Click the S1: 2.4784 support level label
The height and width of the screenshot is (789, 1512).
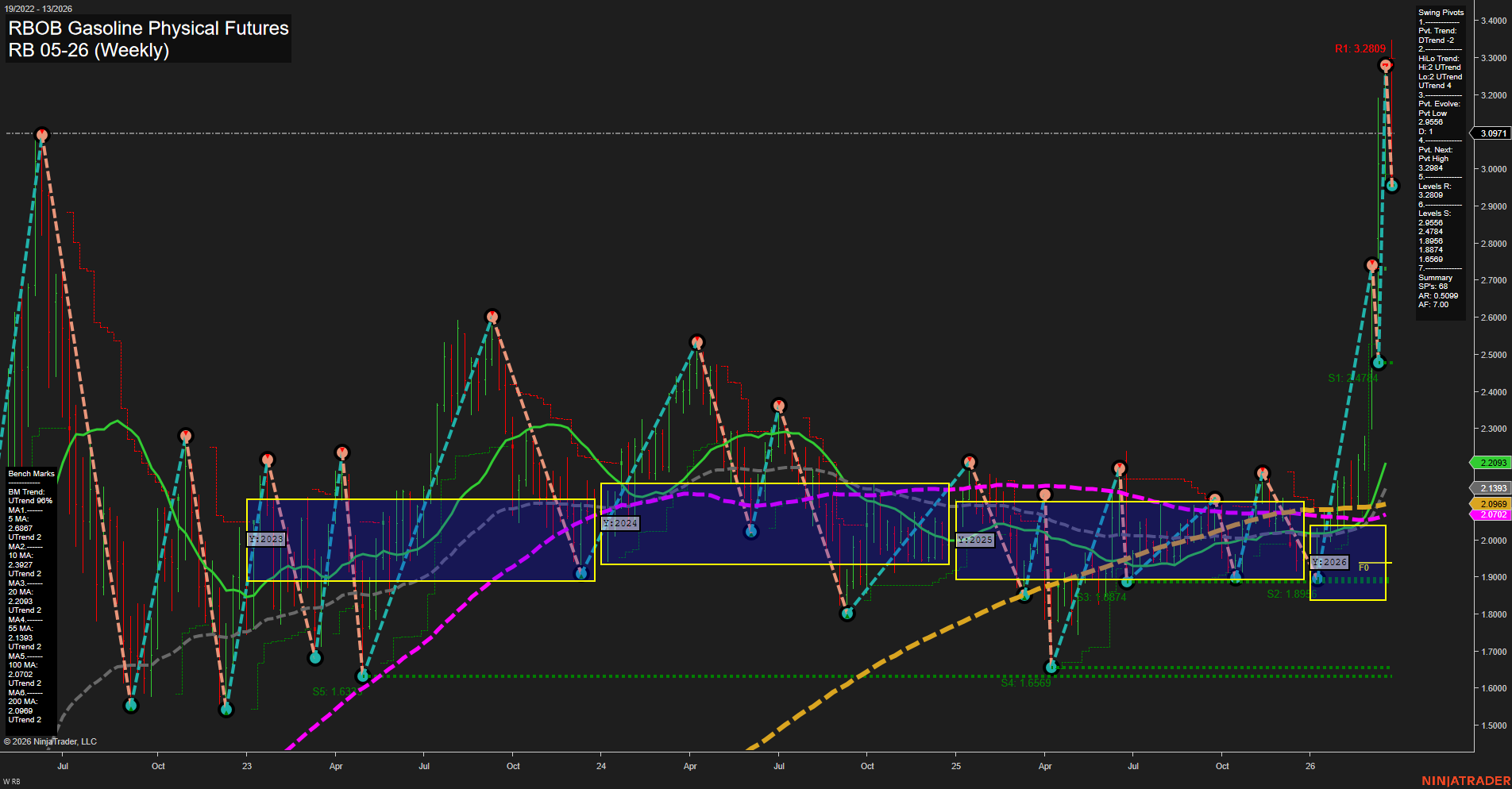[1353, 379]
